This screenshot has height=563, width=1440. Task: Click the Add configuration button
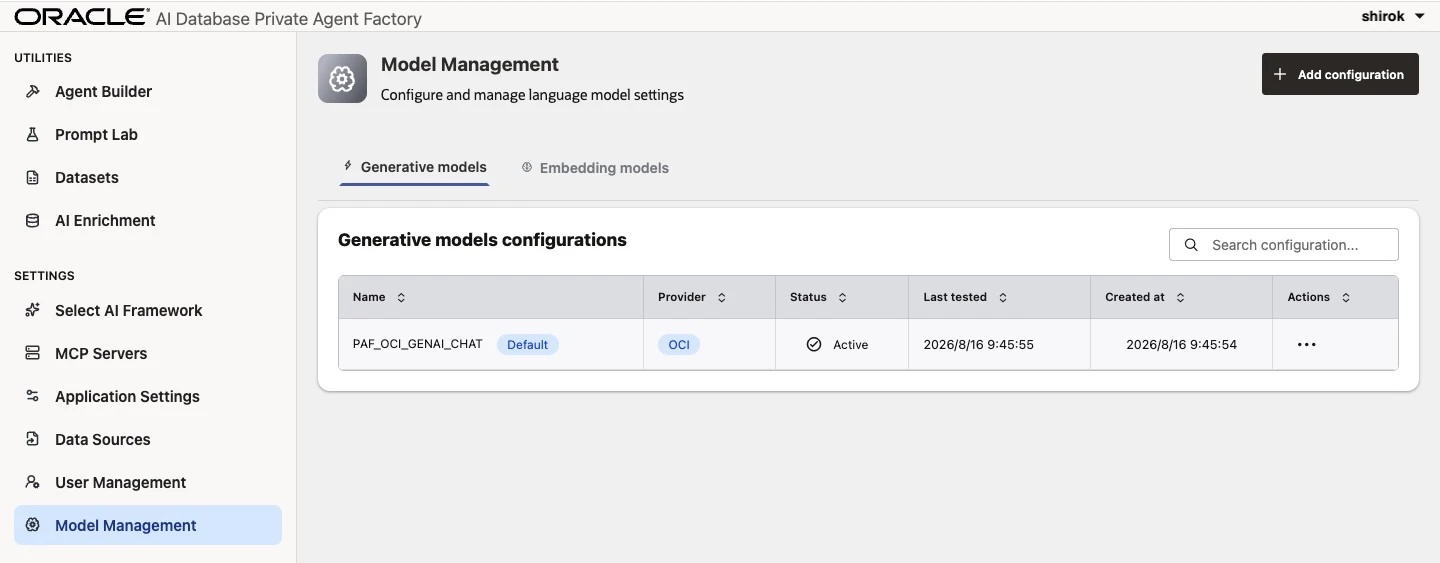coord(1340,74)
